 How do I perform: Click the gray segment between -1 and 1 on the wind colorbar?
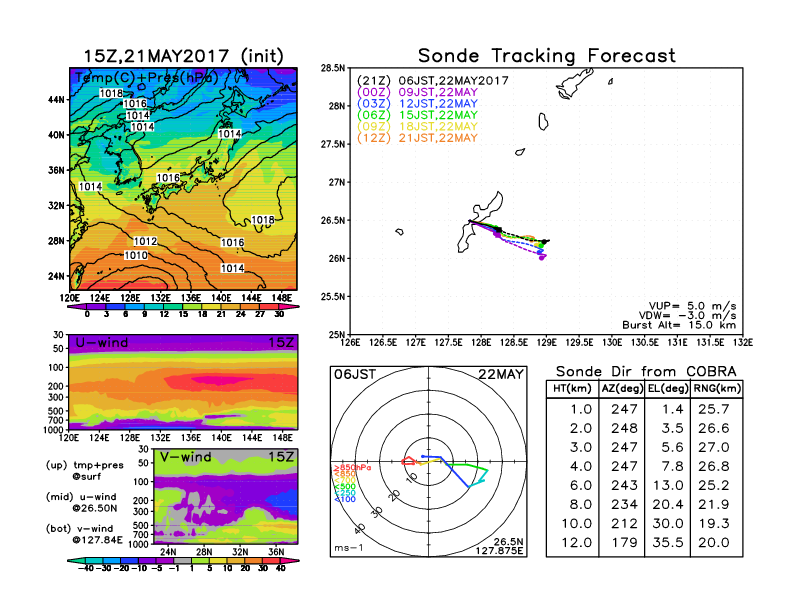click(x=182, y=560)
